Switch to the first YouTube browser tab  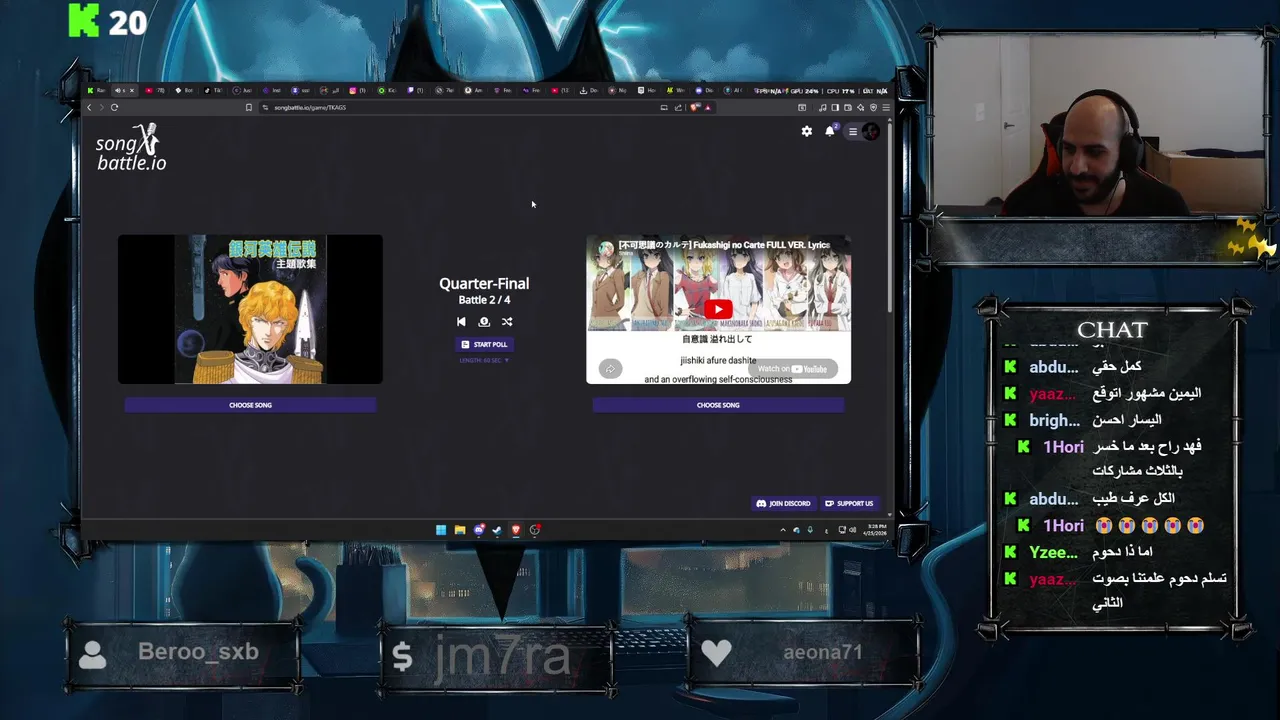tap(156, 91)
